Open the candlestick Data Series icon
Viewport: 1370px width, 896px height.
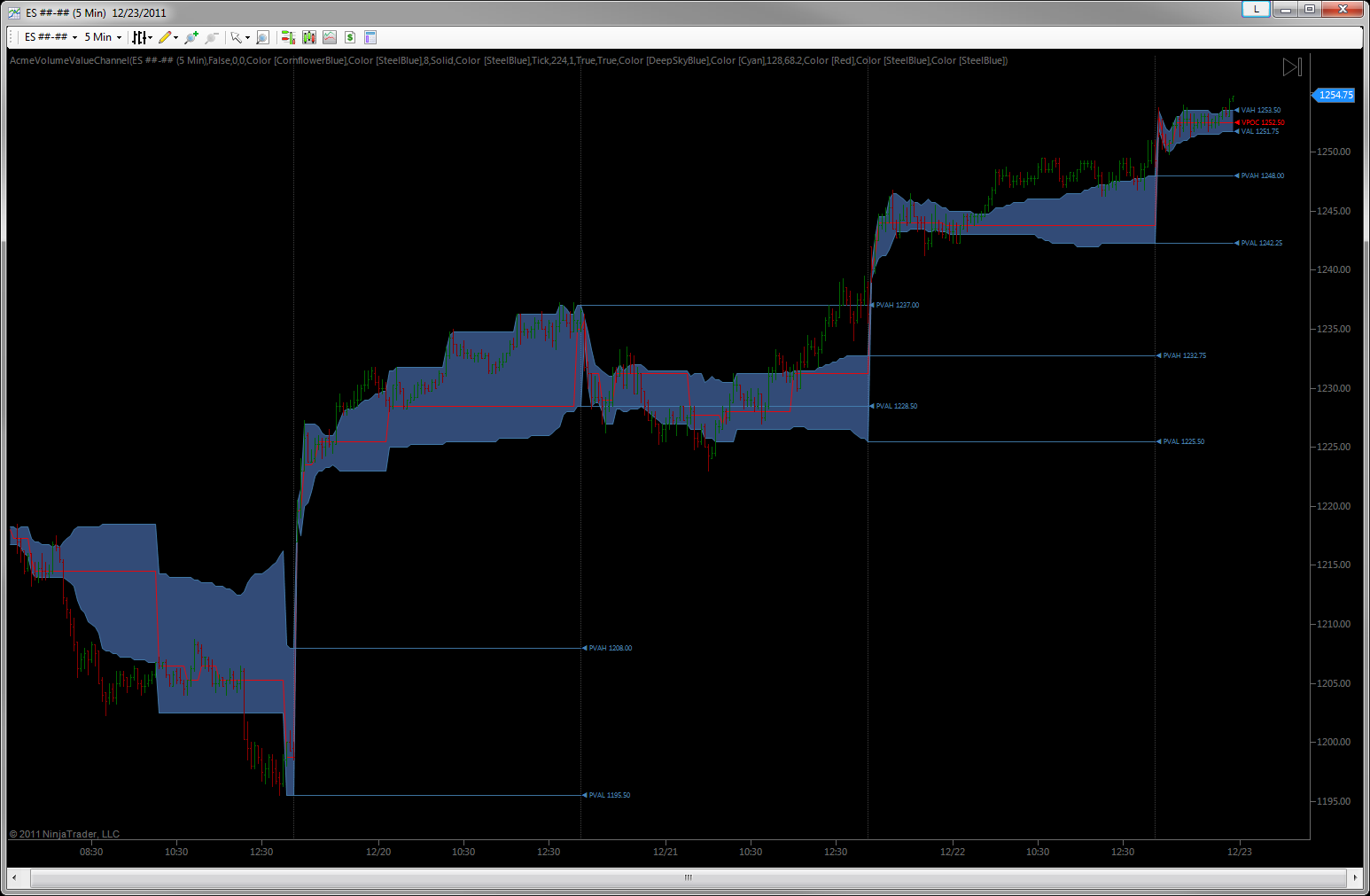[309, 37]
